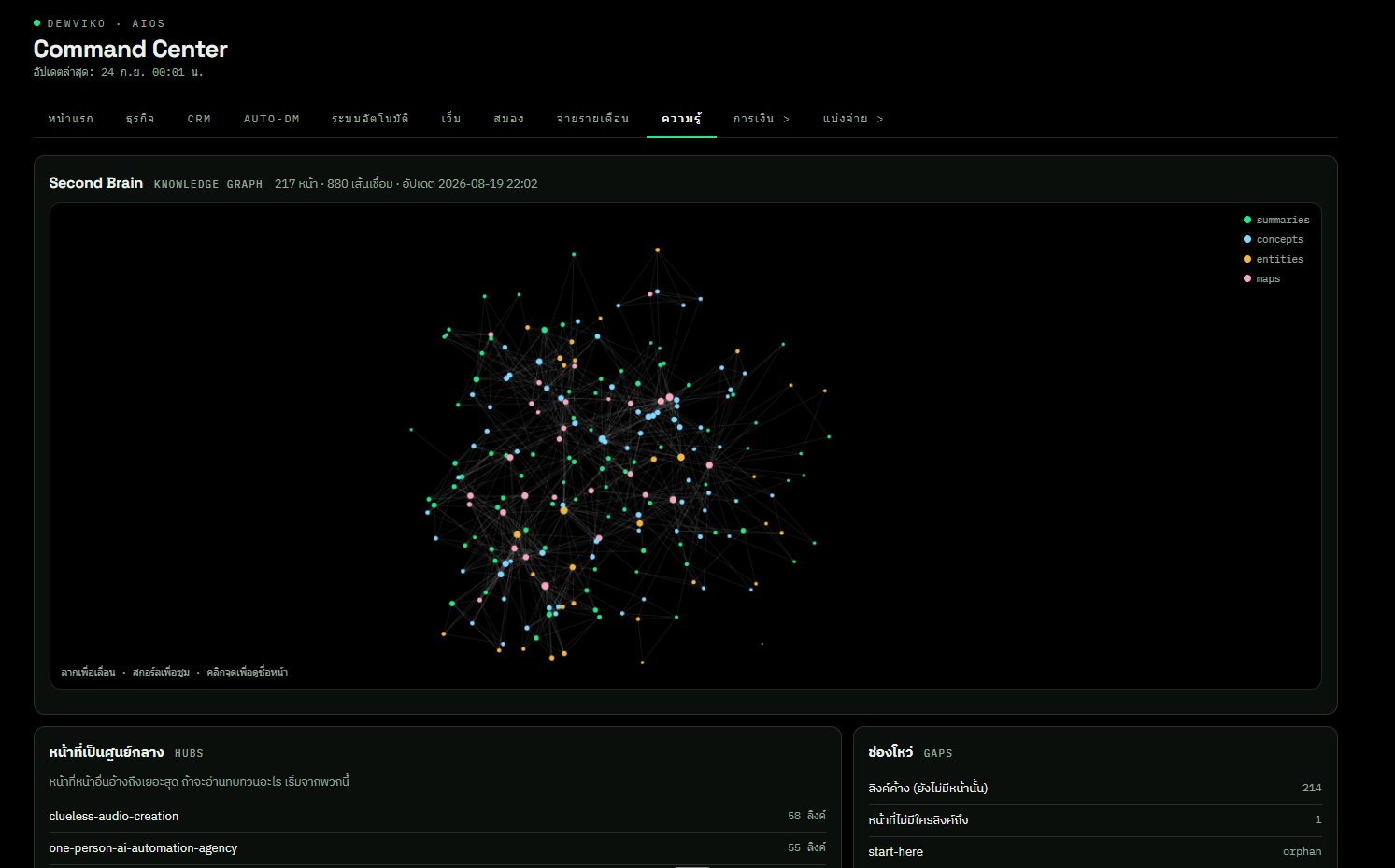Switch to the ธุรกิจ tab
Viewport: 1395px width, 868px height.
(140, 119)
